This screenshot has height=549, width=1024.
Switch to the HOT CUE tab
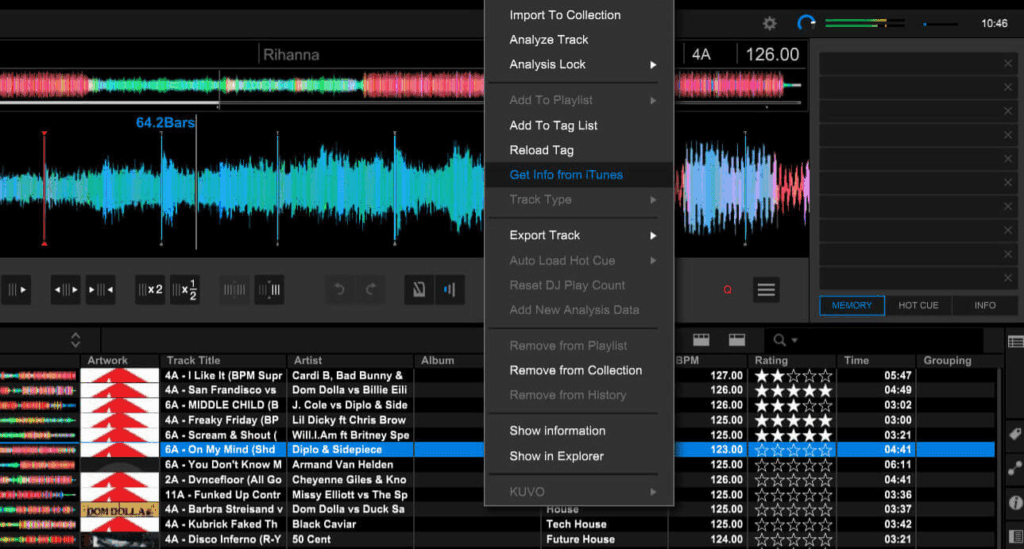917,305
